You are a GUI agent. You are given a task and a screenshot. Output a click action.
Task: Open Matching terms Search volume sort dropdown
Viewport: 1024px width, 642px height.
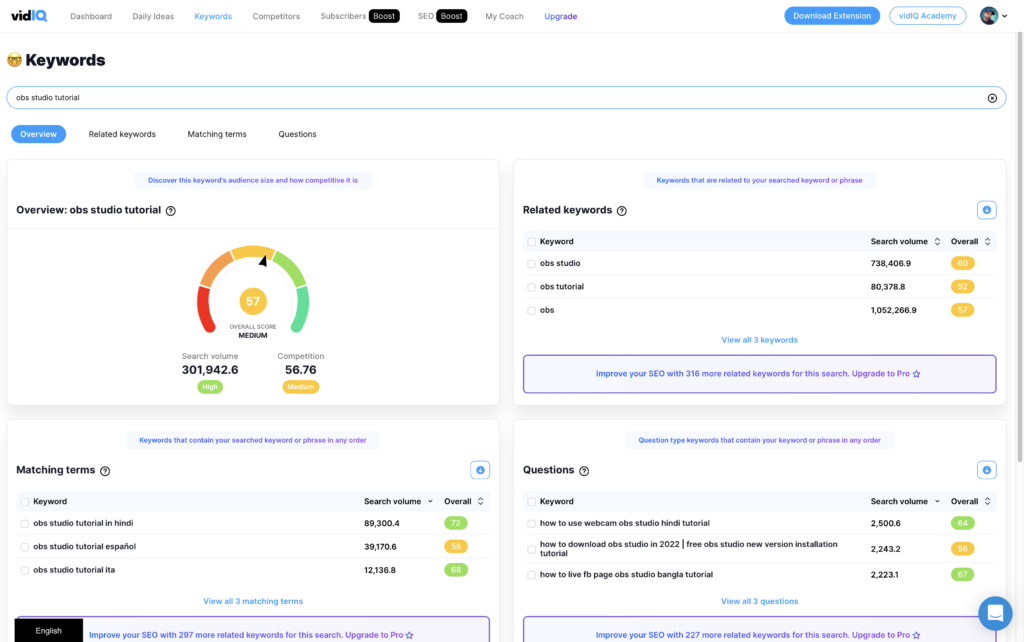(430, 502)
